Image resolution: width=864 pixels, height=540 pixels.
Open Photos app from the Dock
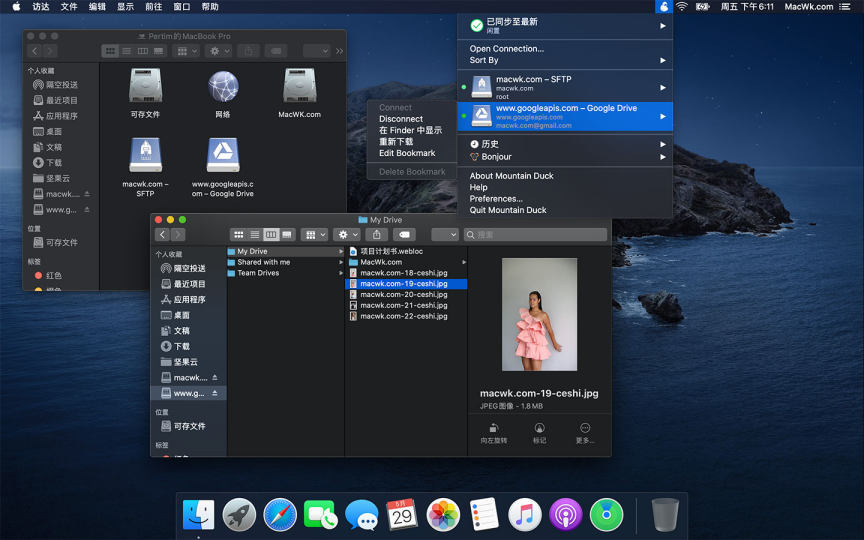point(443,515)
